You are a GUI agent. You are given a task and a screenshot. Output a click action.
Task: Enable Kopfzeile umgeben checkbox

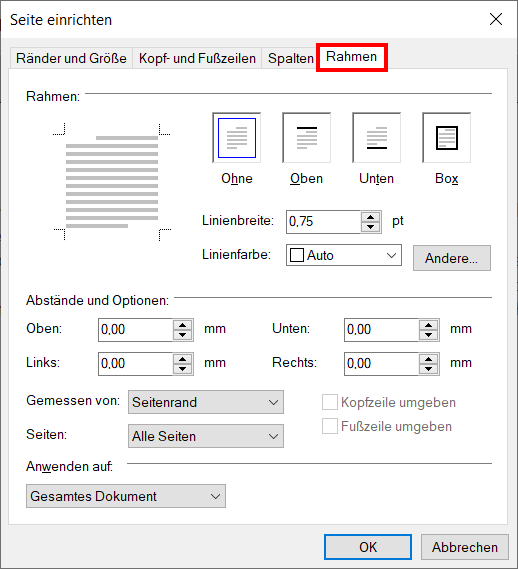pos(330,402)
